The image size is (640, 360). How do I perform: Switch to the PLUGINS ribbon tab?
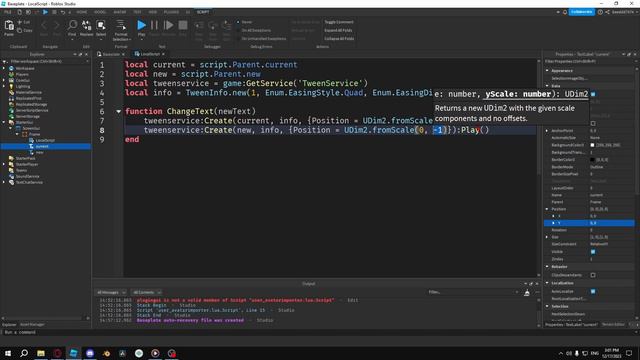point(171,12)
